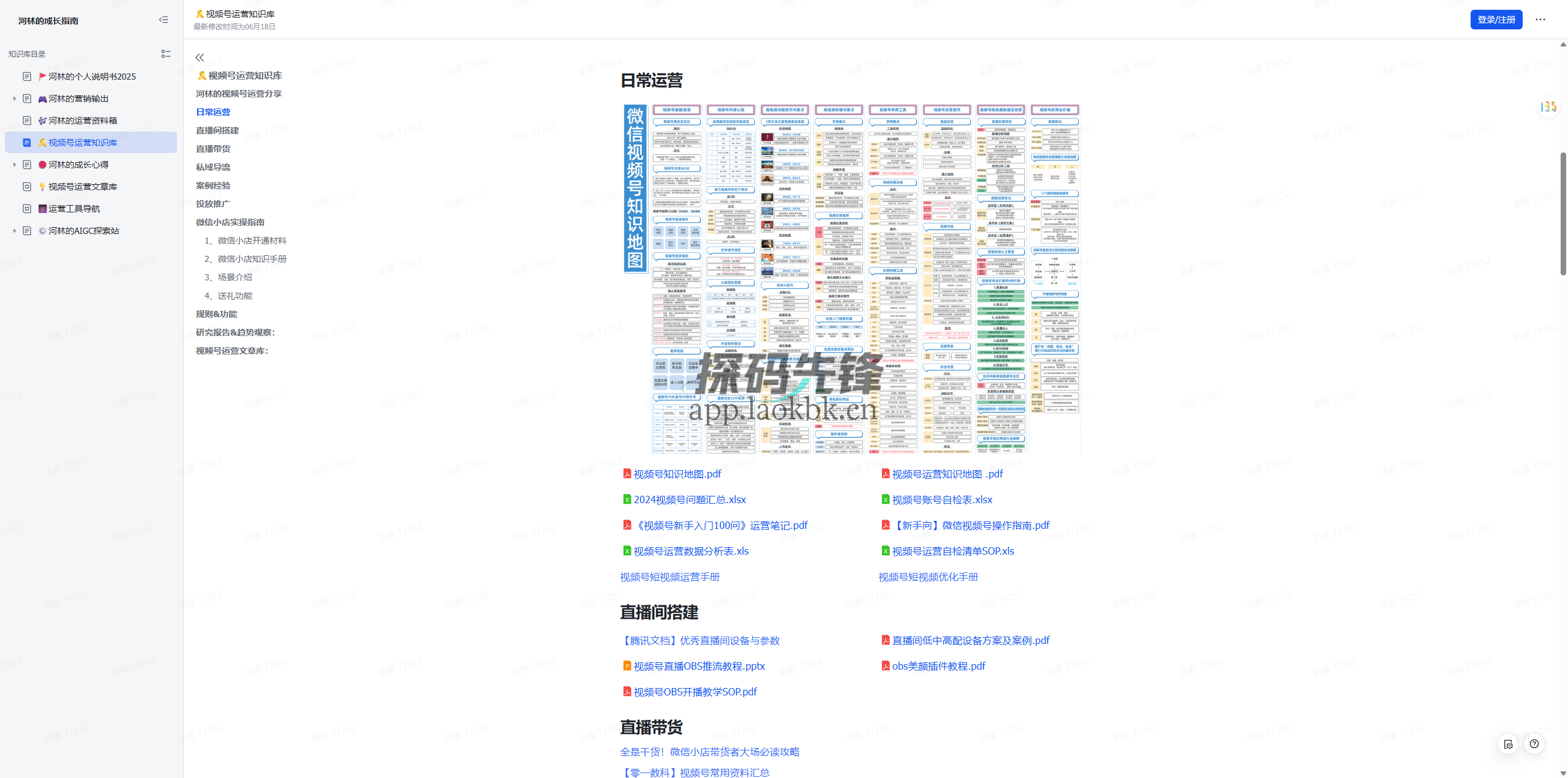
Task: Open the more options ellipsis menu
Action: [x=1540, y=20]
